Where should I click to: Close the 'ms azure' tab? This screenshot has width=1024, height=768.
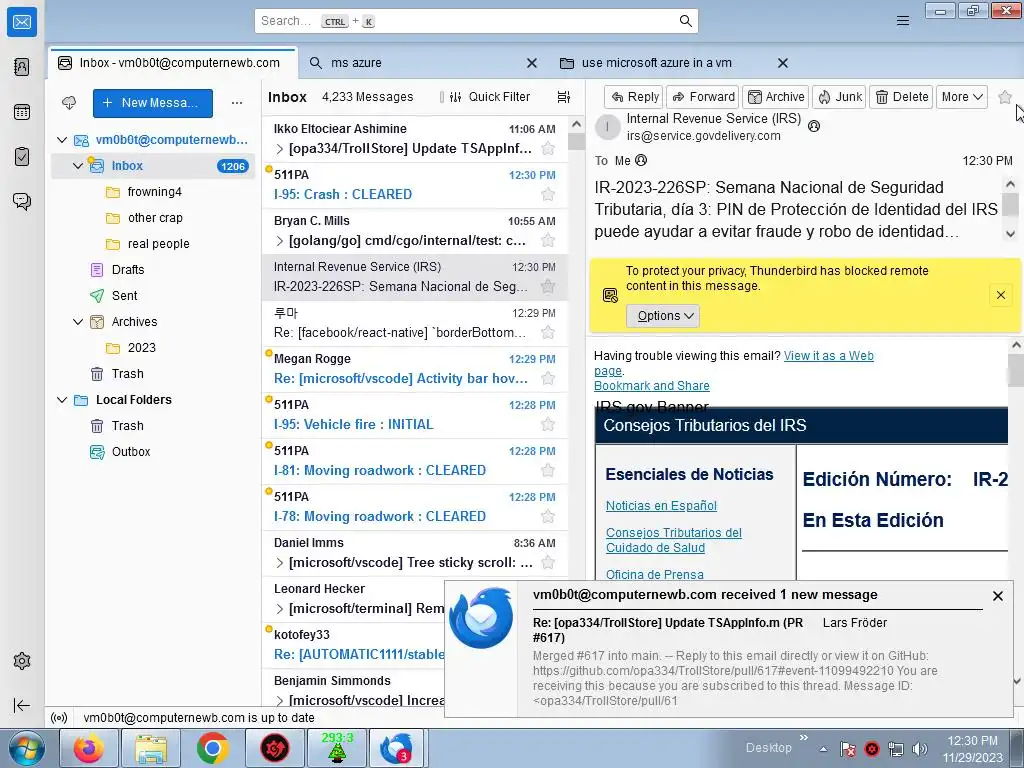[532, 63]
